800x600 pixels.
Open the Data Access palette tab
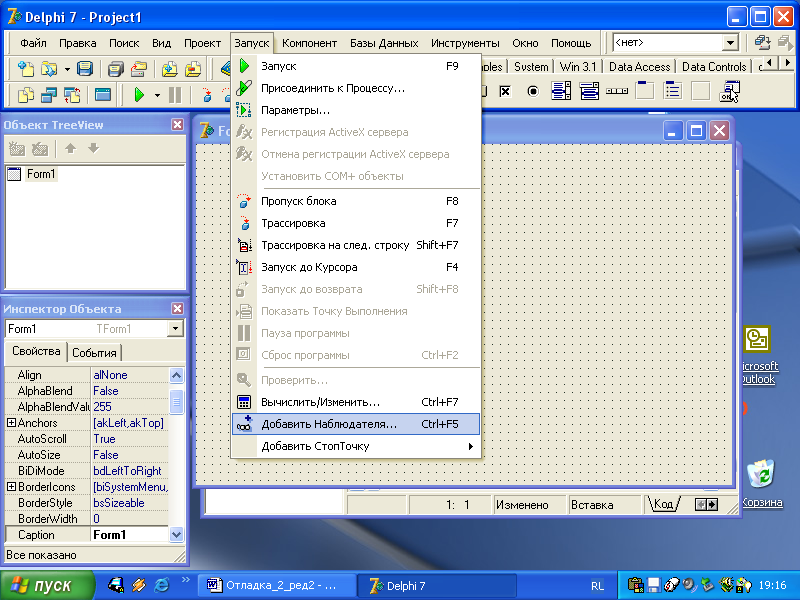tap(639, 67)
